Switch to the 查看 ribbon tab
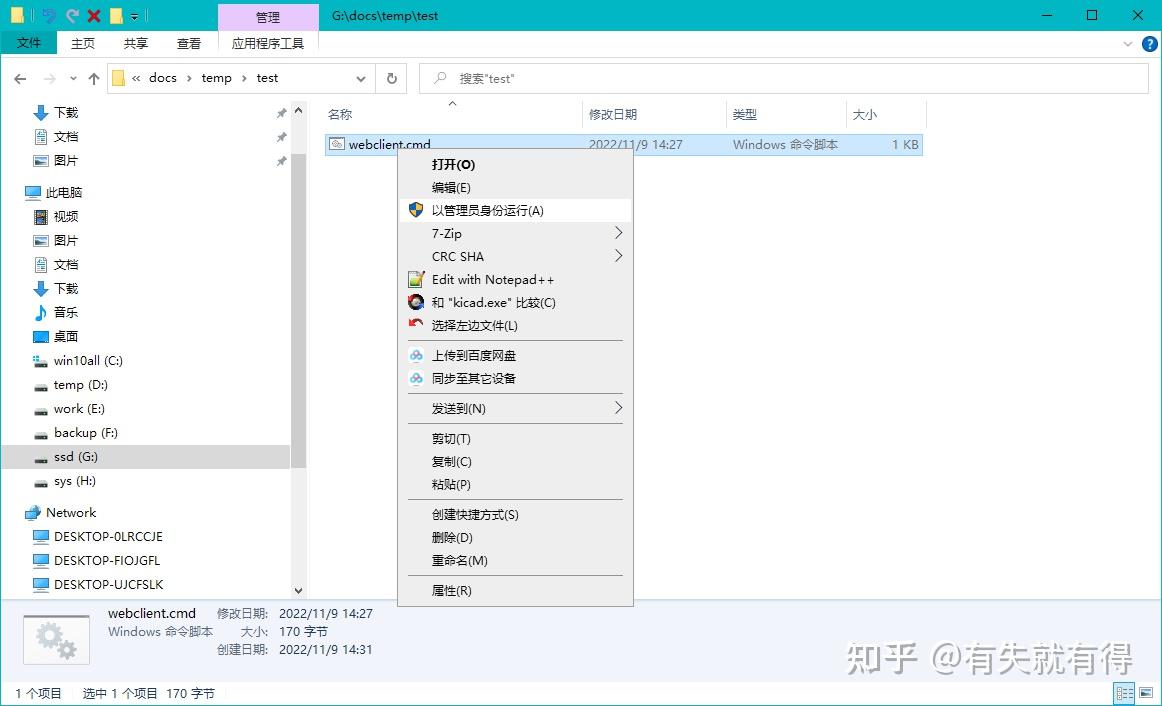 188,43
